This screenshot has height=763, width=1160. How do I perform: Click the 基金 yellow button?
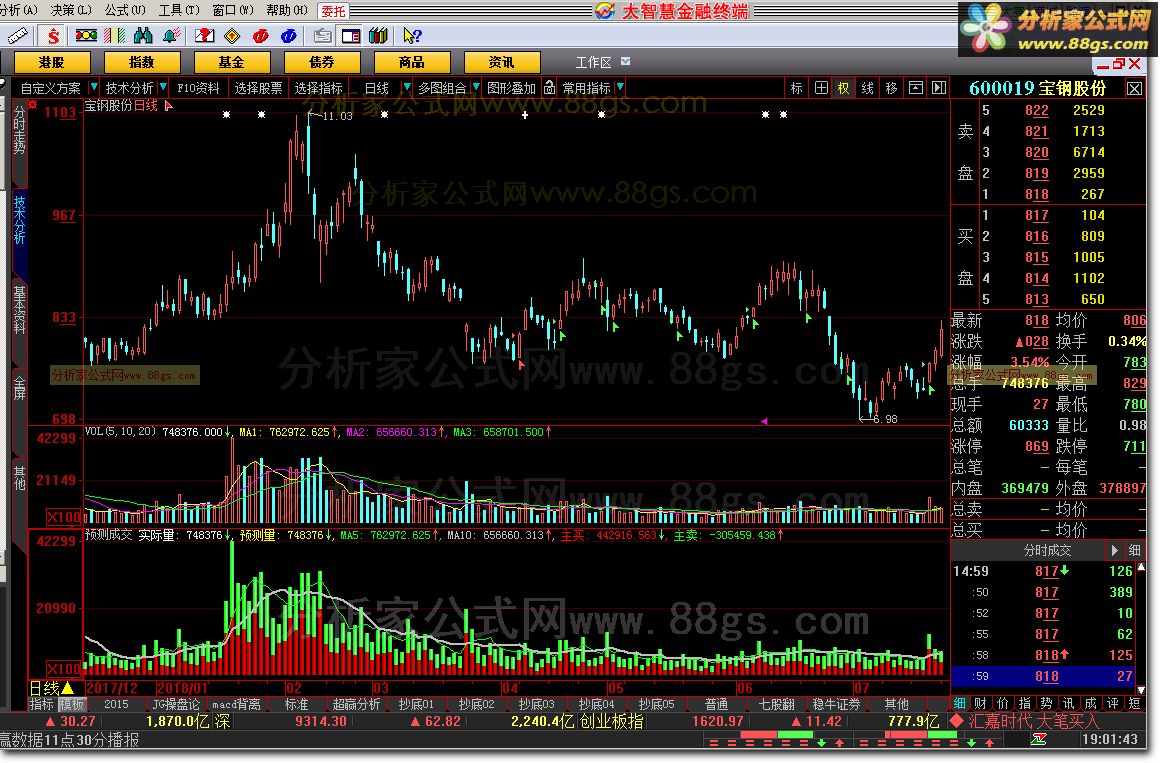(232, 62)
